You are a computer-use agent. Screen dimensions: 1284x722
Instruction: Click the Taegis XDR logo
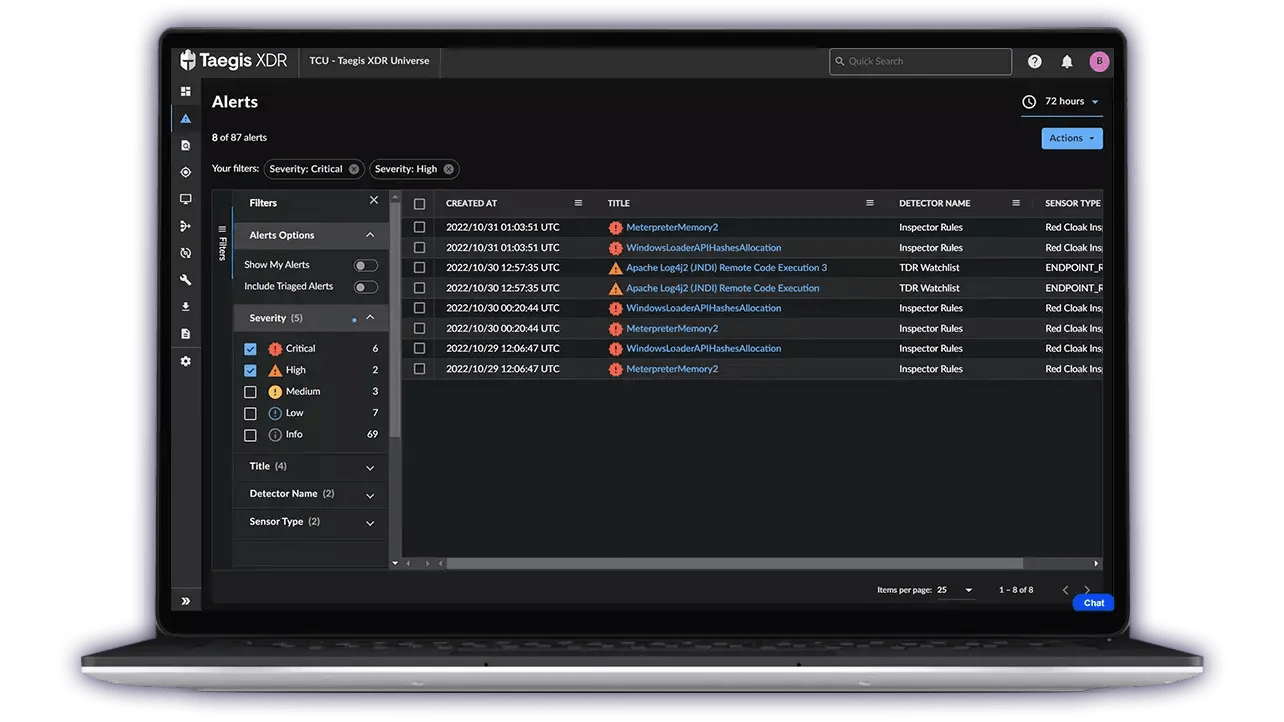(x=234, y=60)
